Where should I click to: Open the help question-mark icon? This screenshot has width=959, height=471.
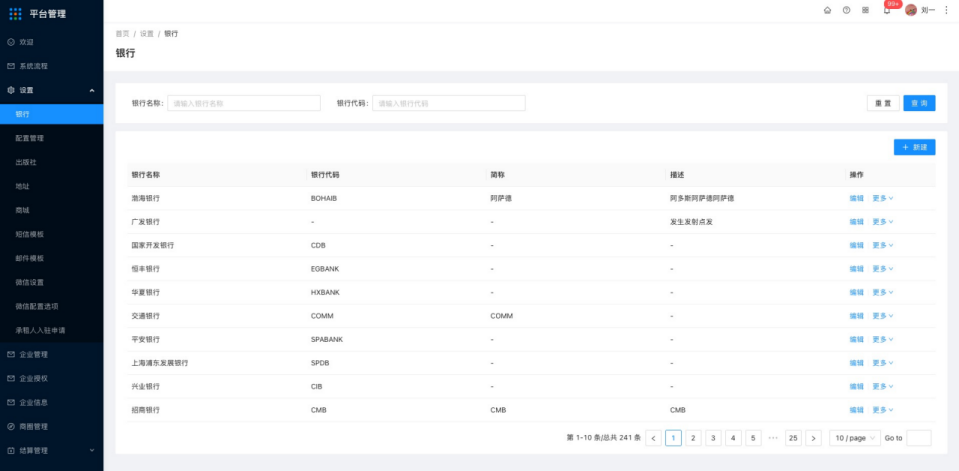coord(846,10)
